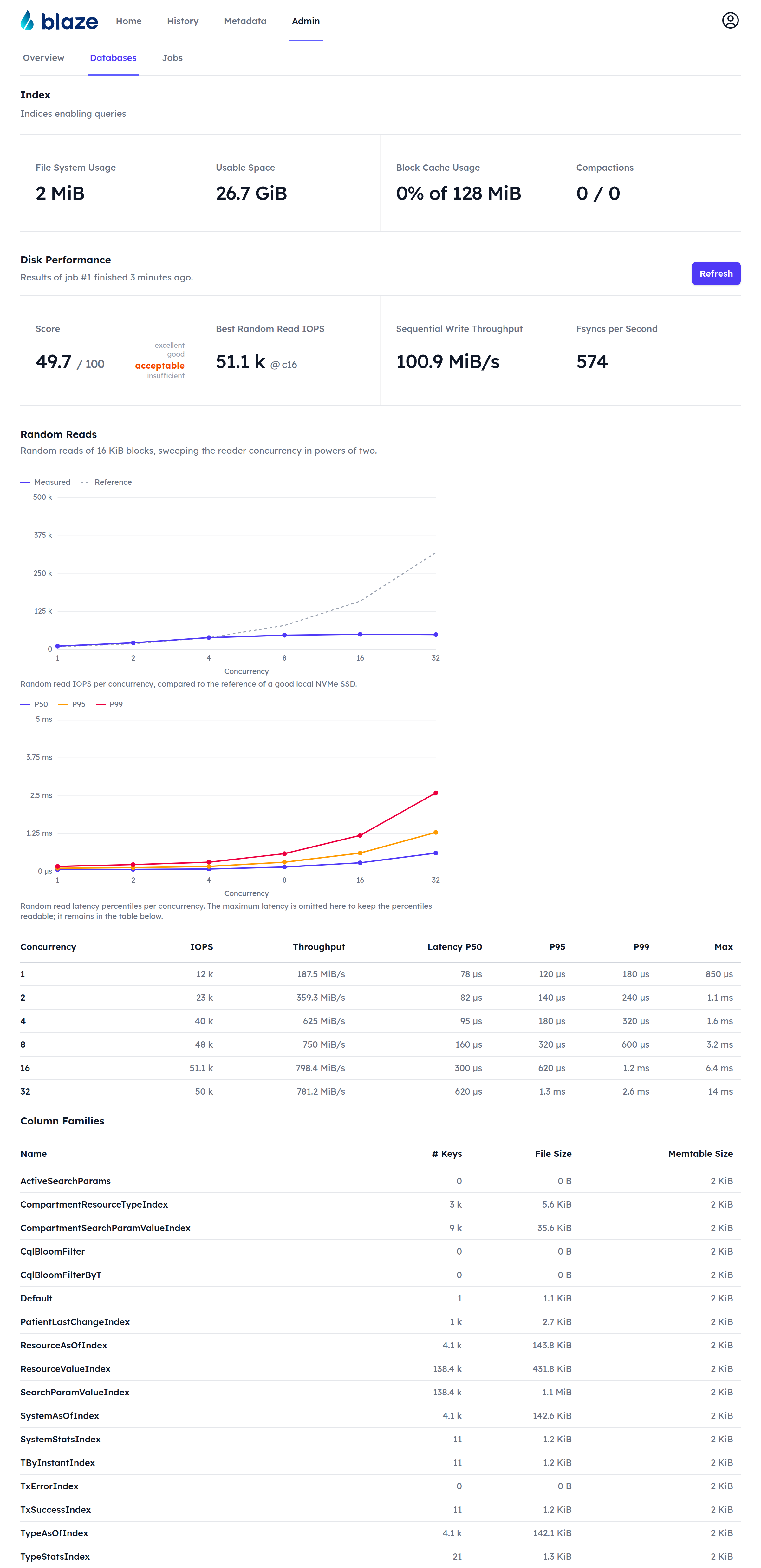Click the Refresh disk performance button
The image size is (761, 1568).
click(x=715, y=274)
